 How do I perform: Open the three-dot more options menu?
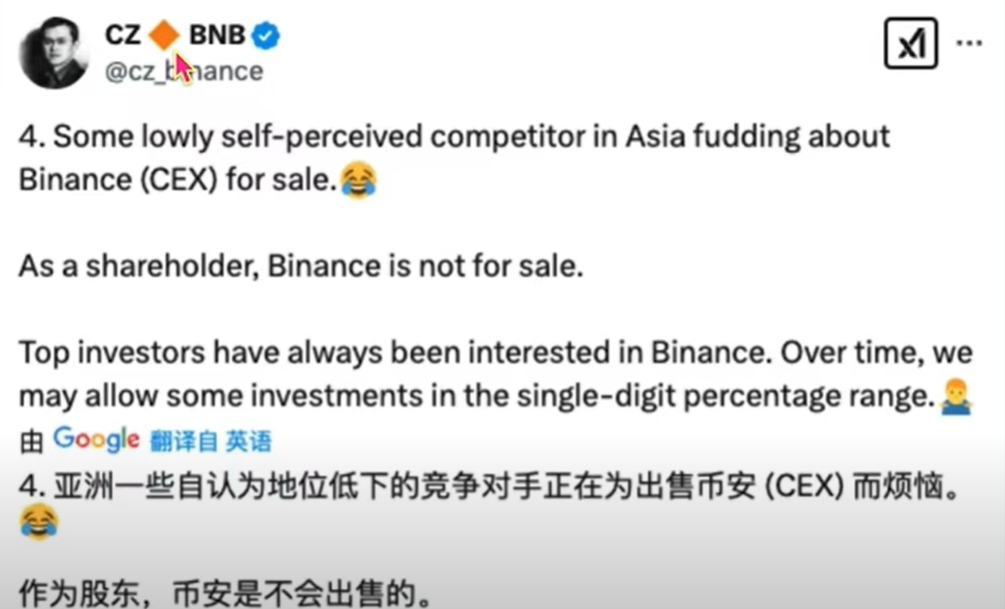click(x=968, y=43)
